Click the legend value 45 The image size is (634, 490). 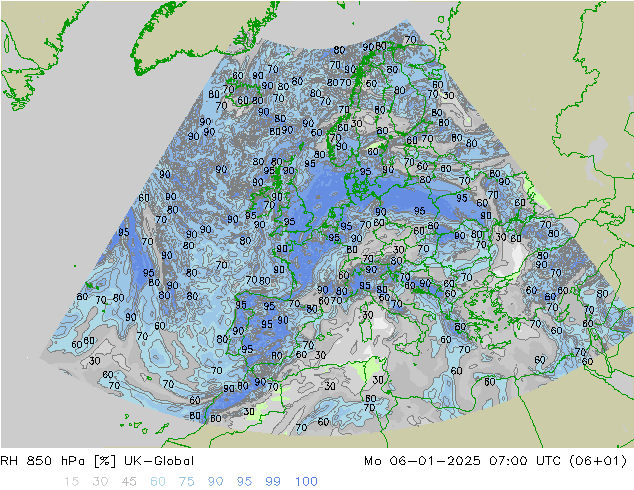(129, 482)
